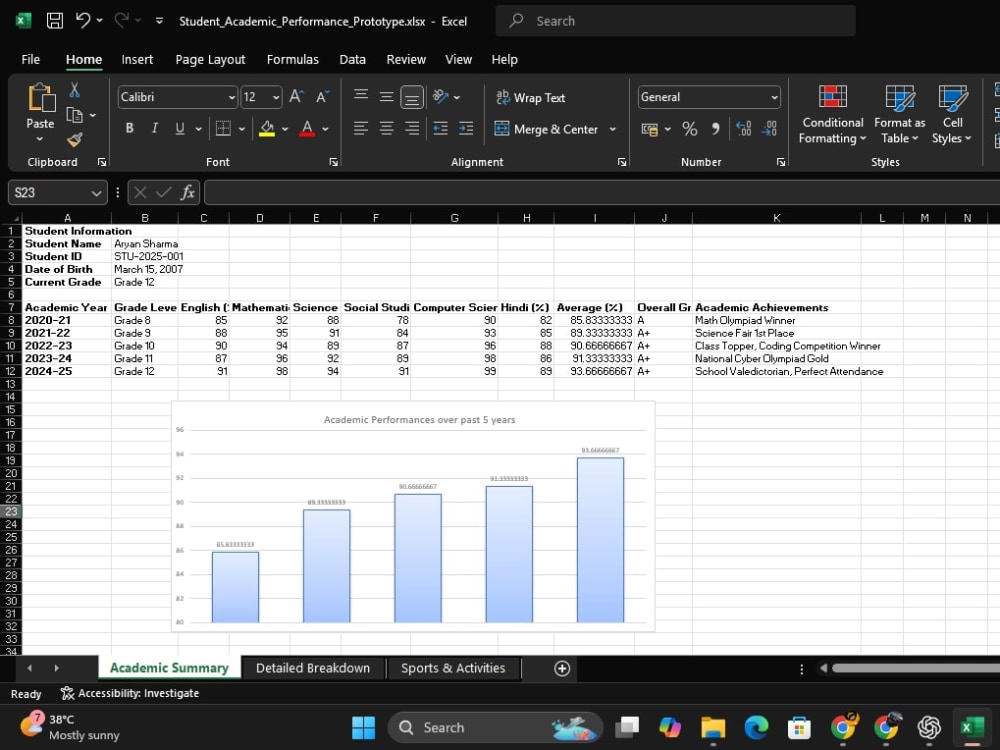The image size is (1000, 750).
Task: Click the Save icon in title bar
Action: pos(55,20)
